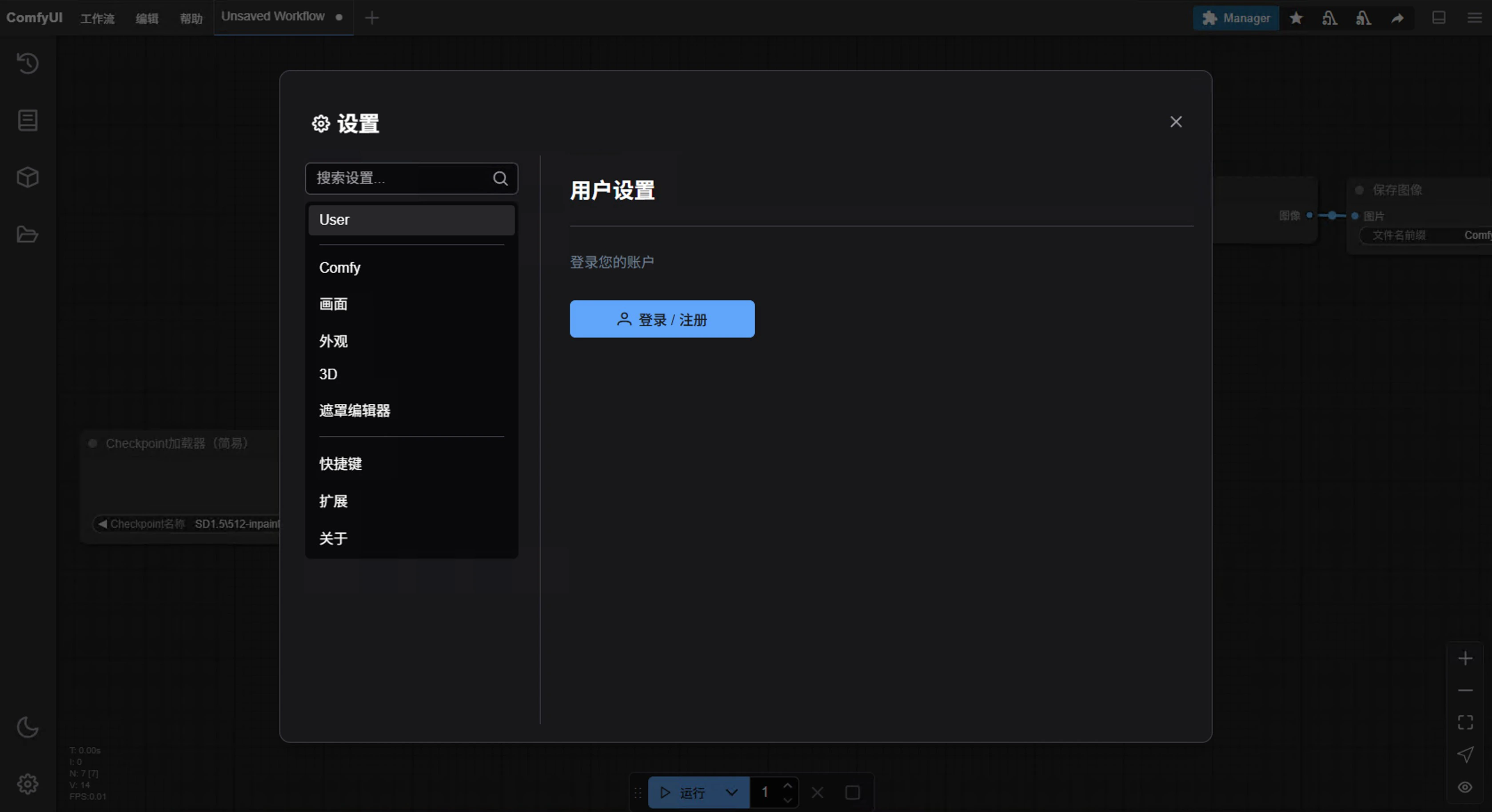Open the 工作流 menu

(97, 18)
